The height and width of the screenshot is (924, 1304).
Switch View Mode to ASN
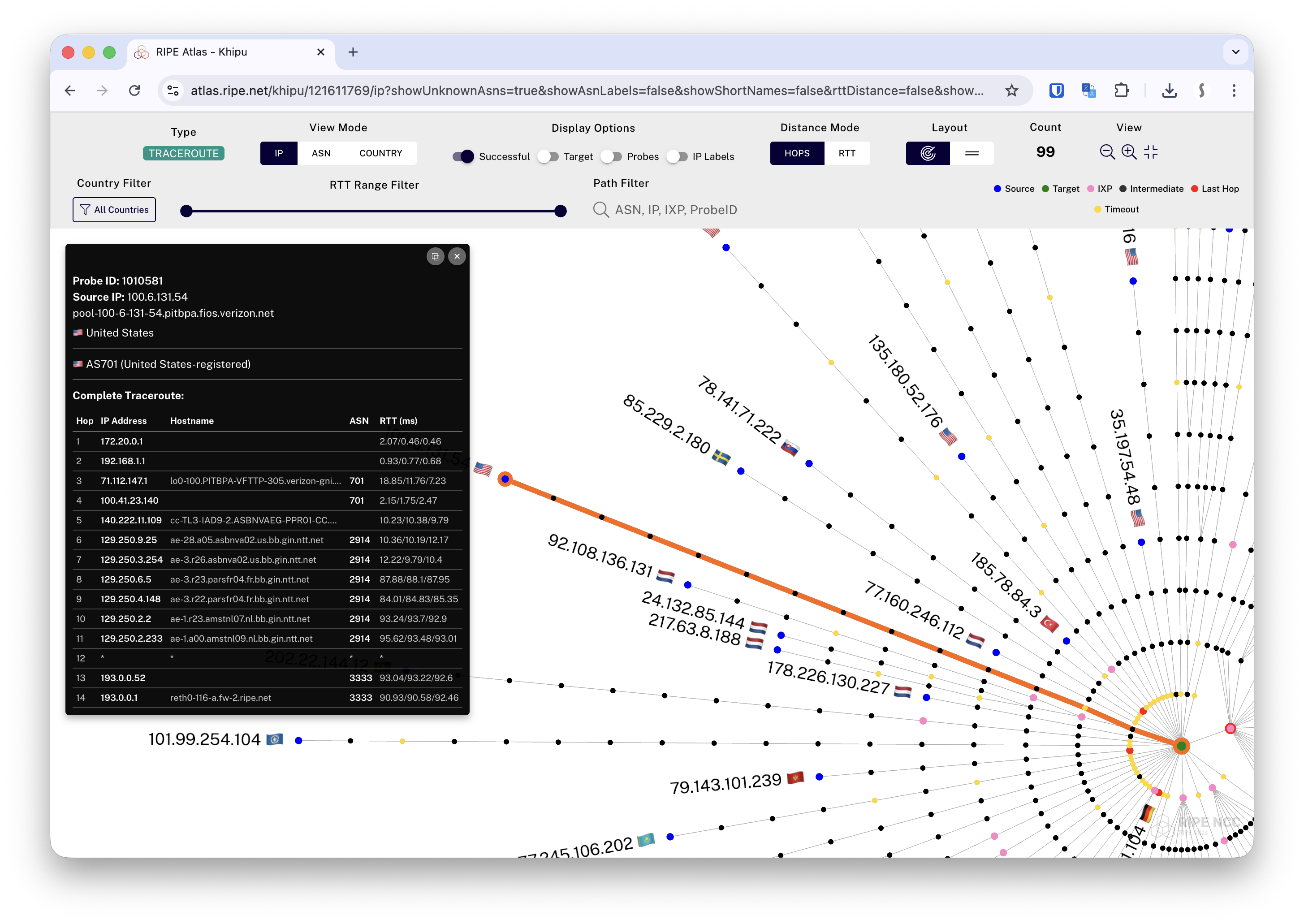pyautogui.click(x=321, y=153)
